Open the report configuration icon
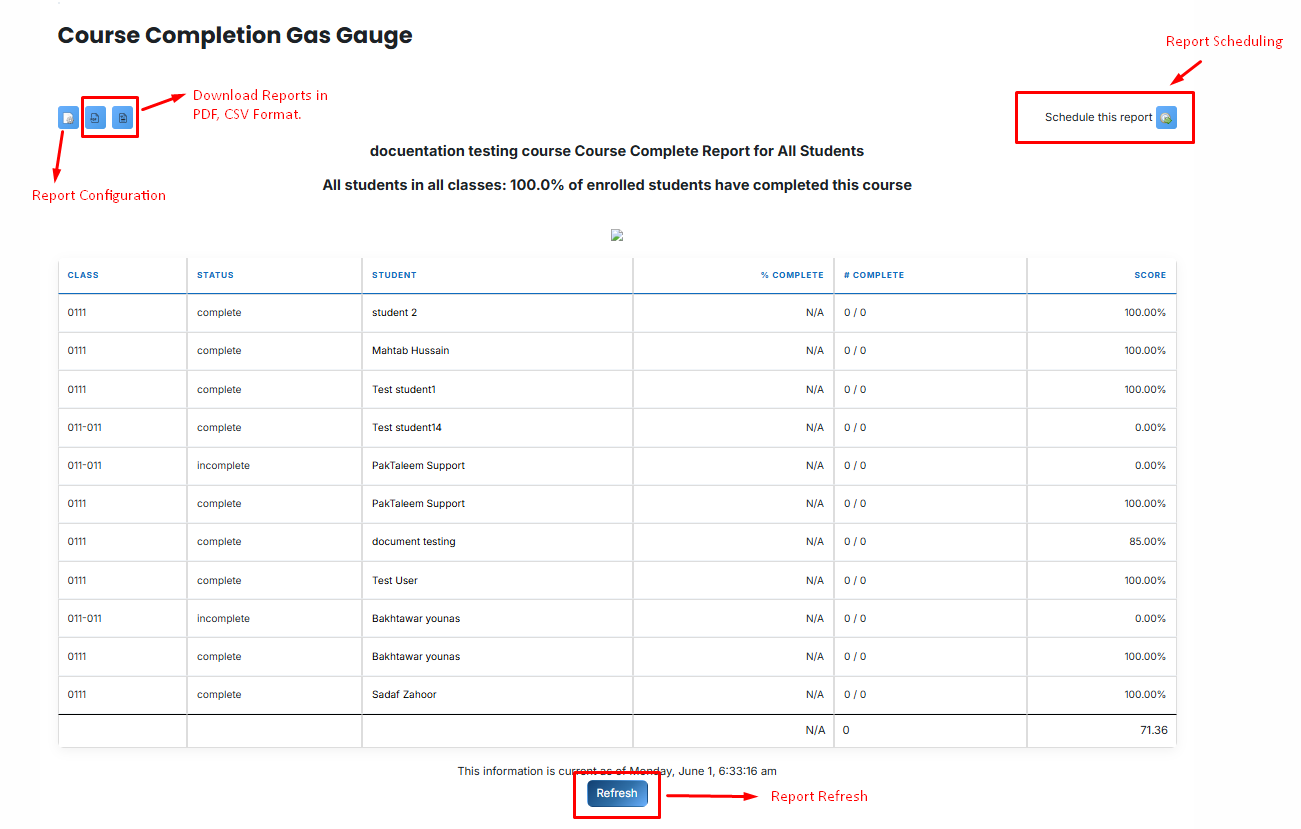This screenshot has height=829, width=1301. (68, 117)
